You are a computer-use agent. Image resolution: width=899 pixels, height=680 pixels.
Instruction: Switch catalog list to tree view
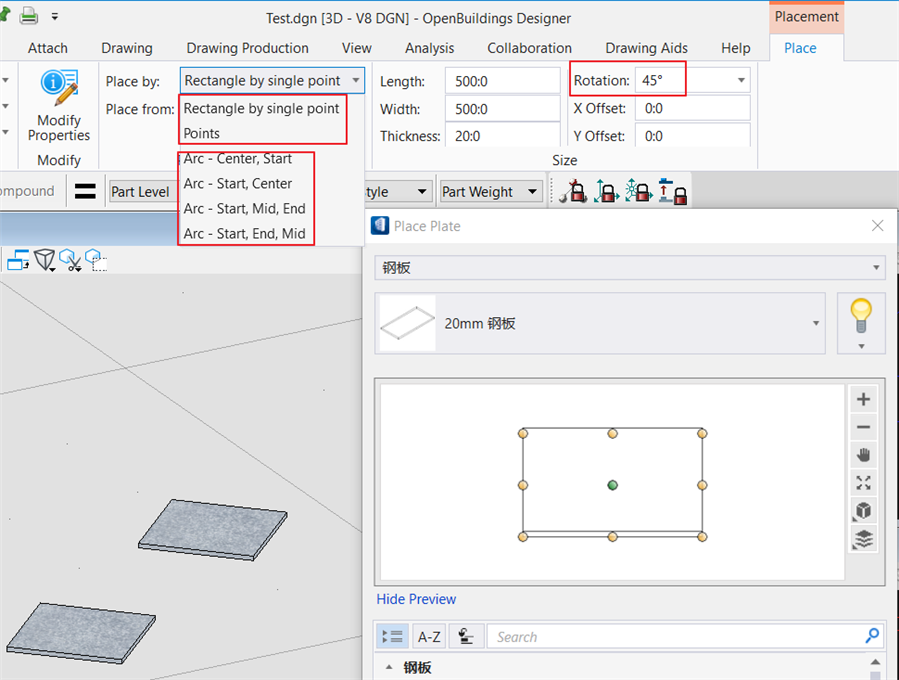click(393, 636)
